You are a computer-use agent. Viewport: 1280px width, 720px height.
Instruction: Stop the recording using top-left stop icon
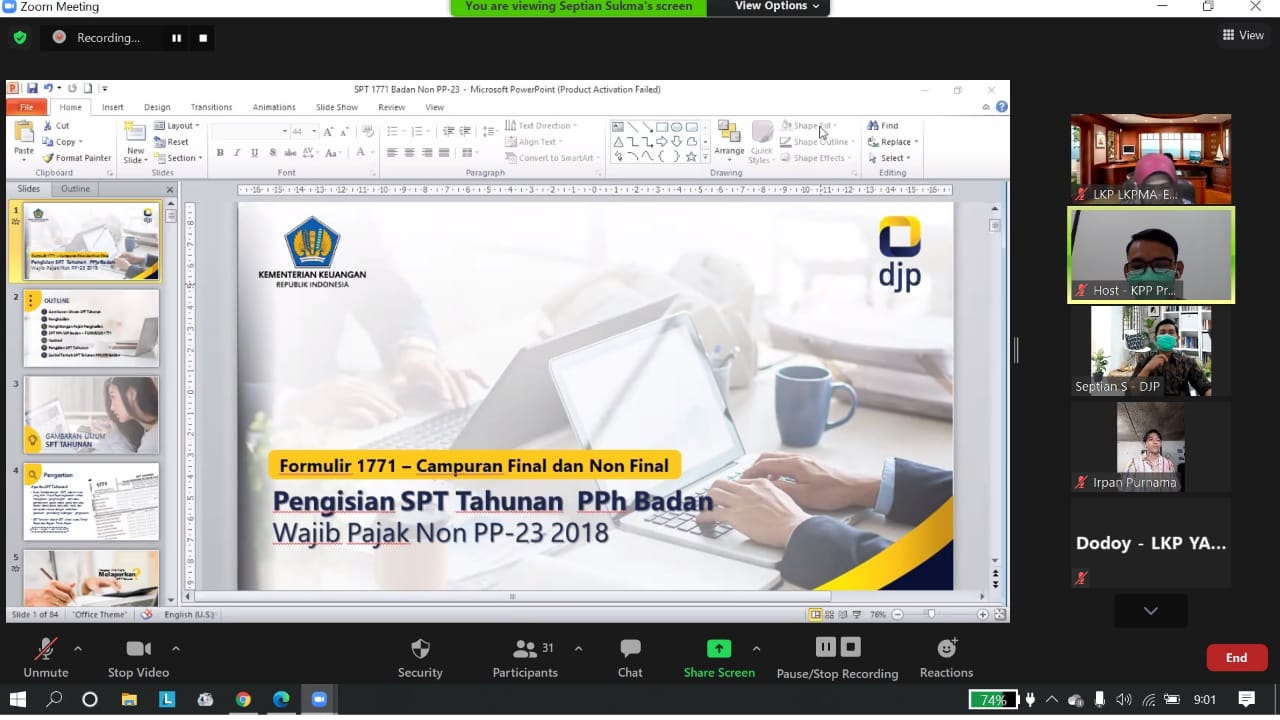[203, 38]
